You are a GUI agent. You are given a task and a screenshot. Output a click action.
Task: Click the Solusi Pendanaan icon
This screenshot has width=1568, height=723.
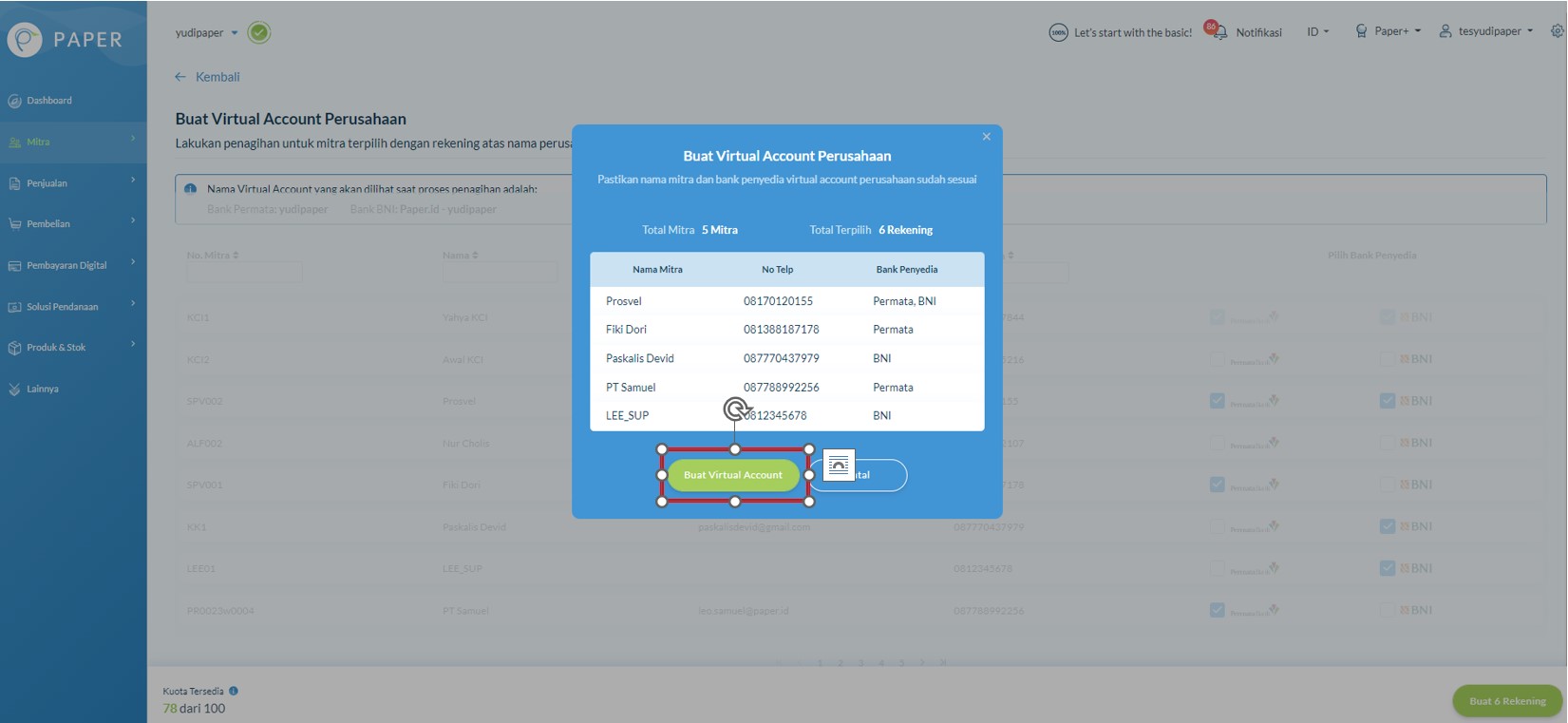pyautogui.click(x=14, y=307)
